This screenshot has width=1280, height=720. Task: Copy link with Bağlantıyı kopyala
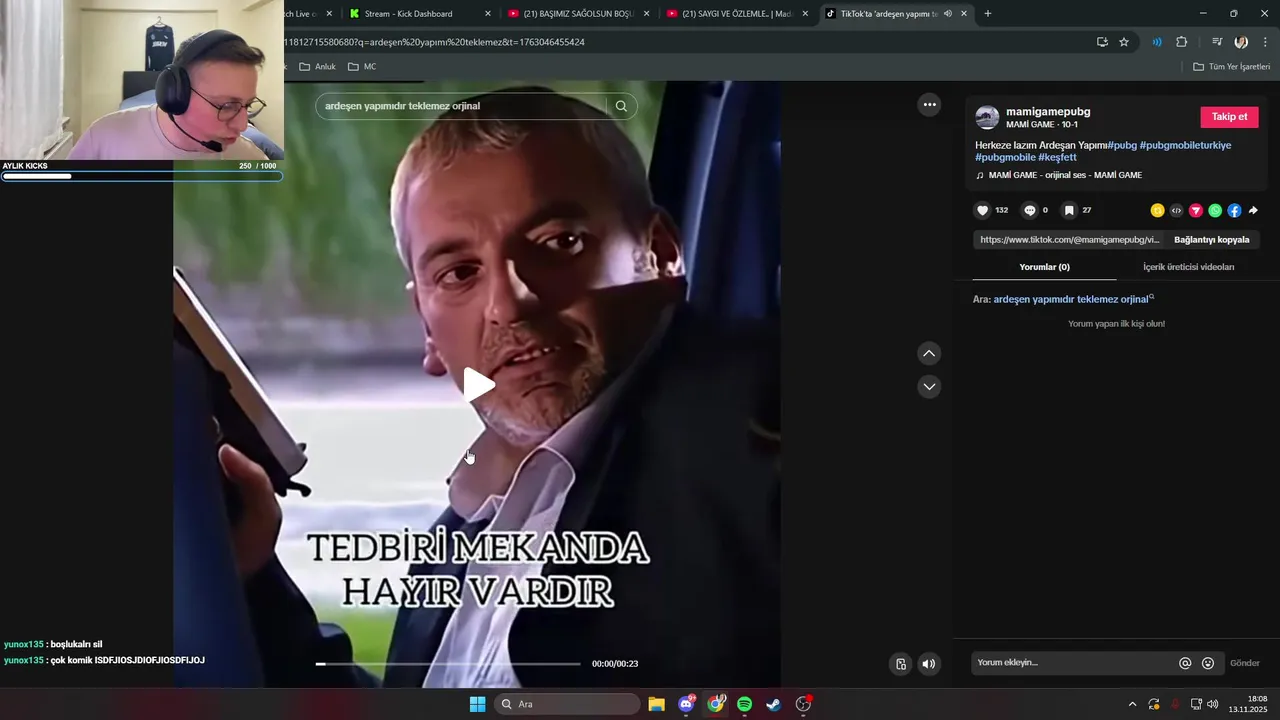1211,240
